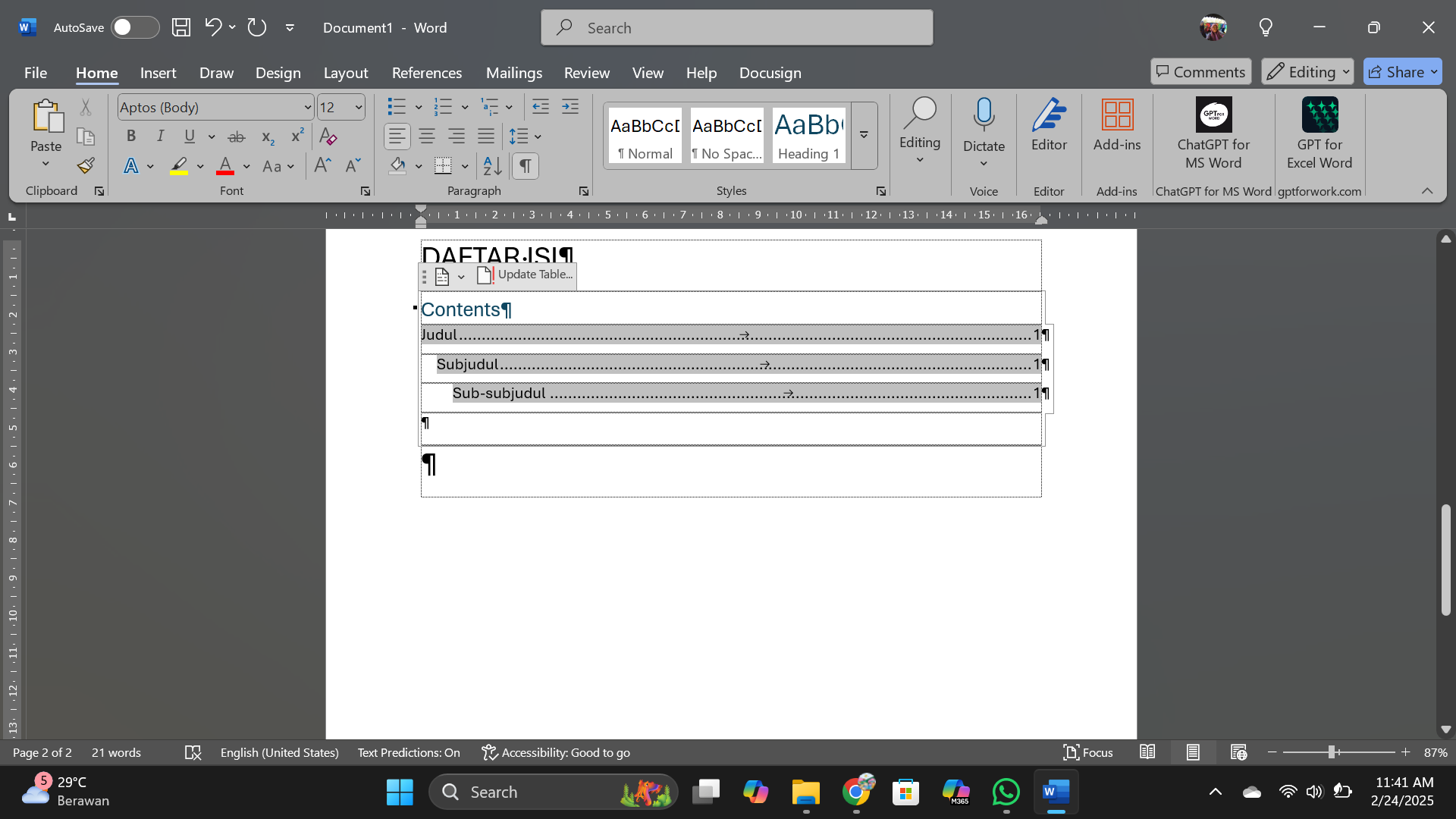Clear all formatting
Viewport: 1456px width, 819px height.
coord(328,136)
